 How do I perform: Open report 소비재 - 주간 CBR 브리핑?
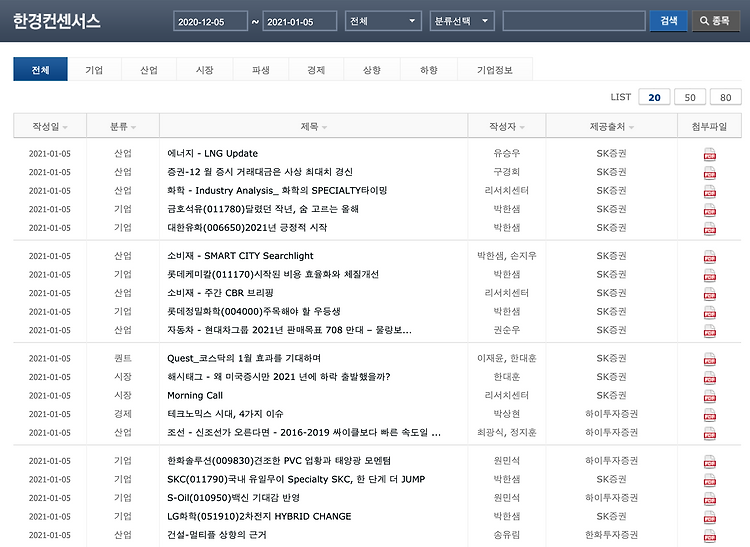(220, 293)
